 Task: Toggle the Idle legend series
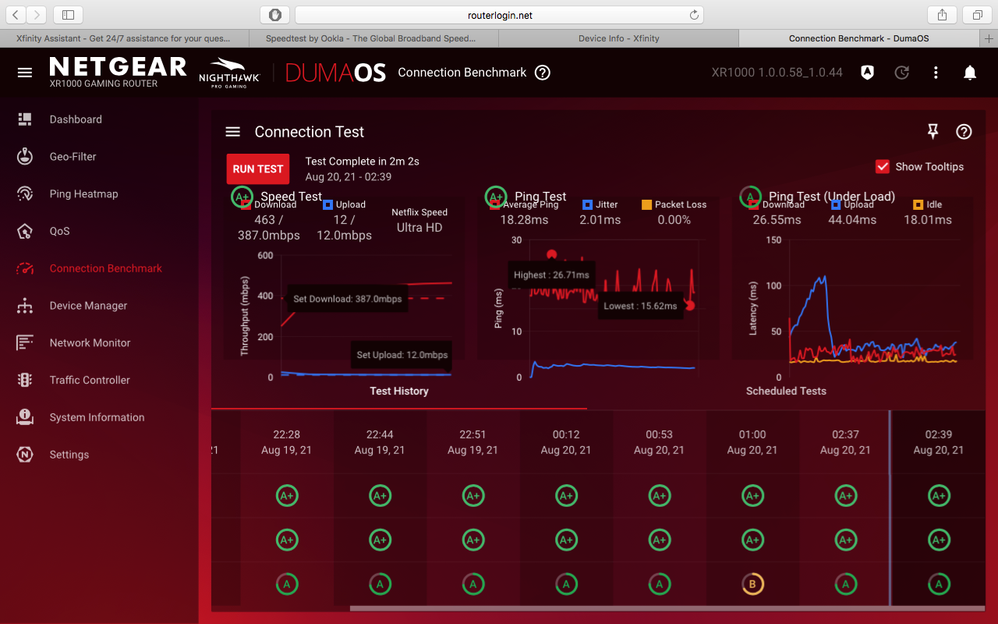(927, 204)
